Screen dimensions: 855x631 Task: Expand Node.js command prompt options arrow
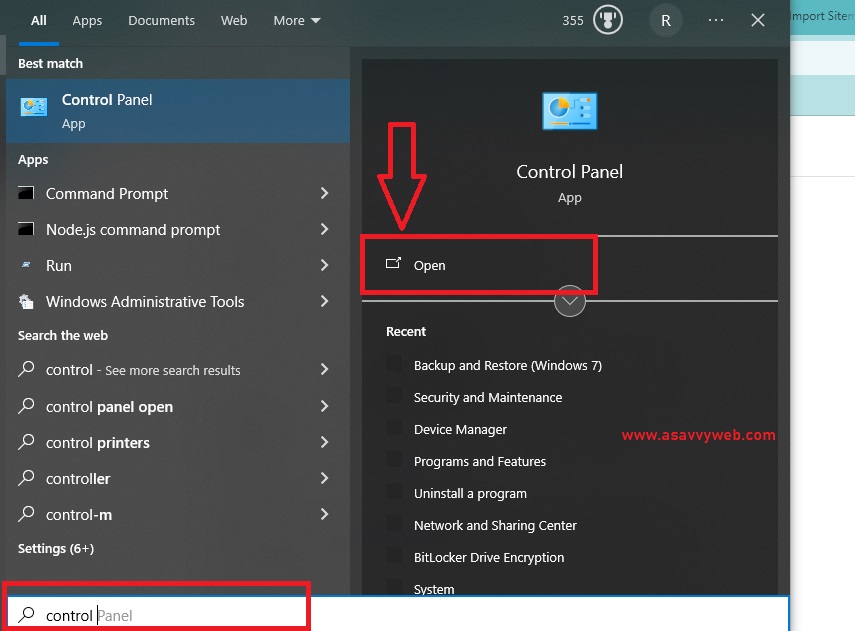click(324, 229)
